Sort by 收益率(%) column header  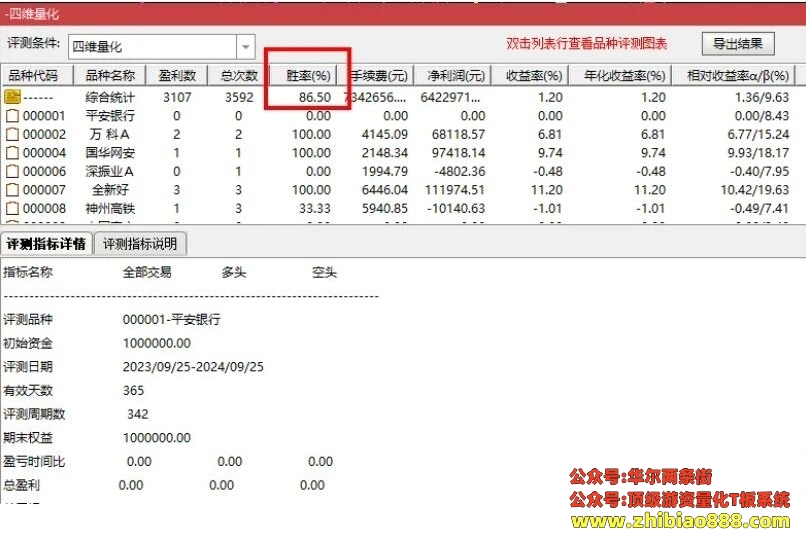pos(530,76)
